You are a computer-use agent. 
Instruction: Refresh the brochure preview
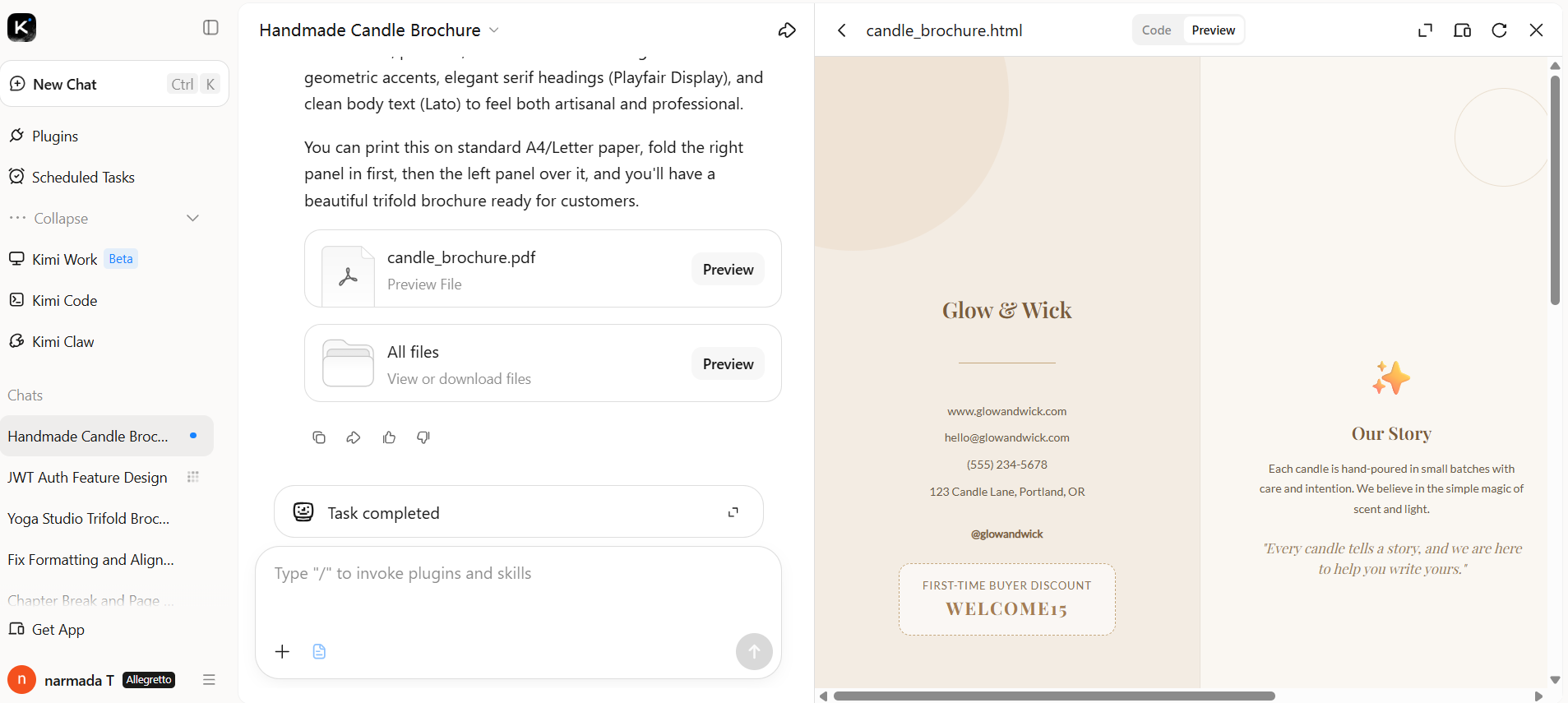(x=1499, y=30)
